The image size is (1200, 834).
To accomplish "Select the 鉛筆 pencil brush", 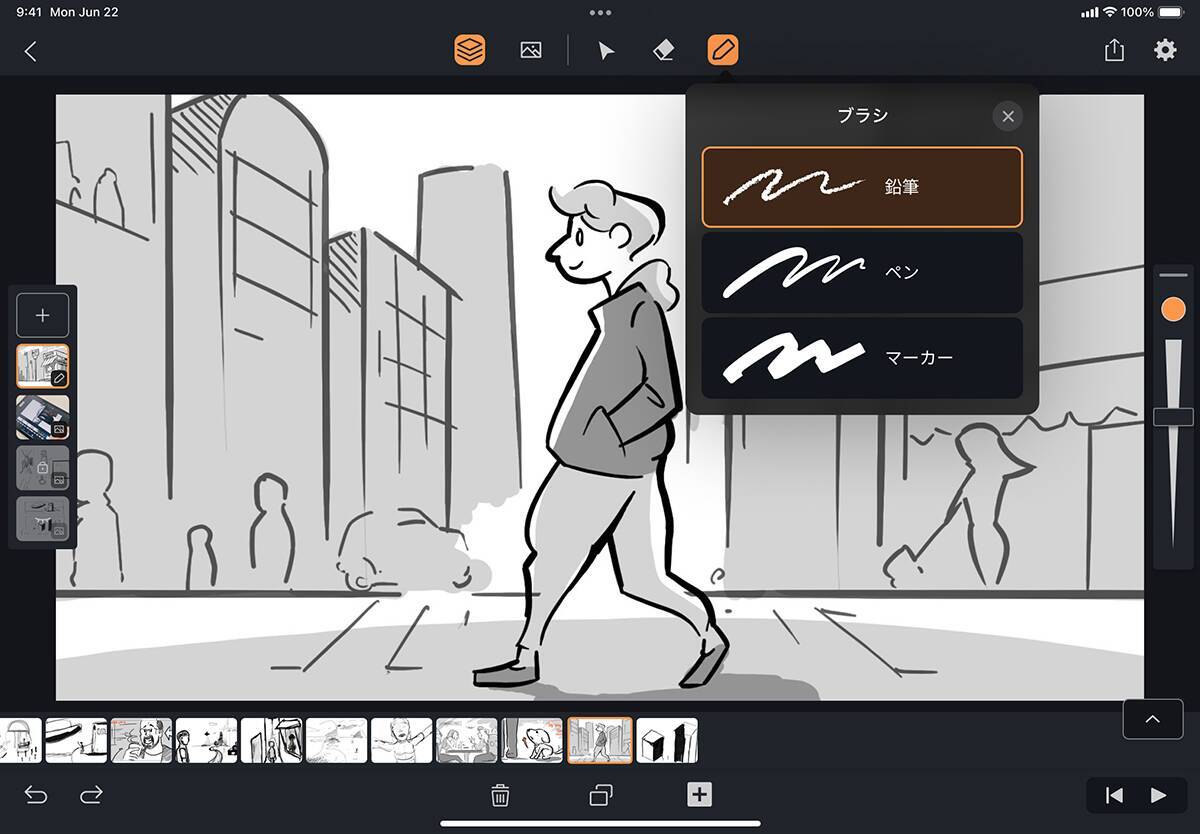I will point(862,187).
